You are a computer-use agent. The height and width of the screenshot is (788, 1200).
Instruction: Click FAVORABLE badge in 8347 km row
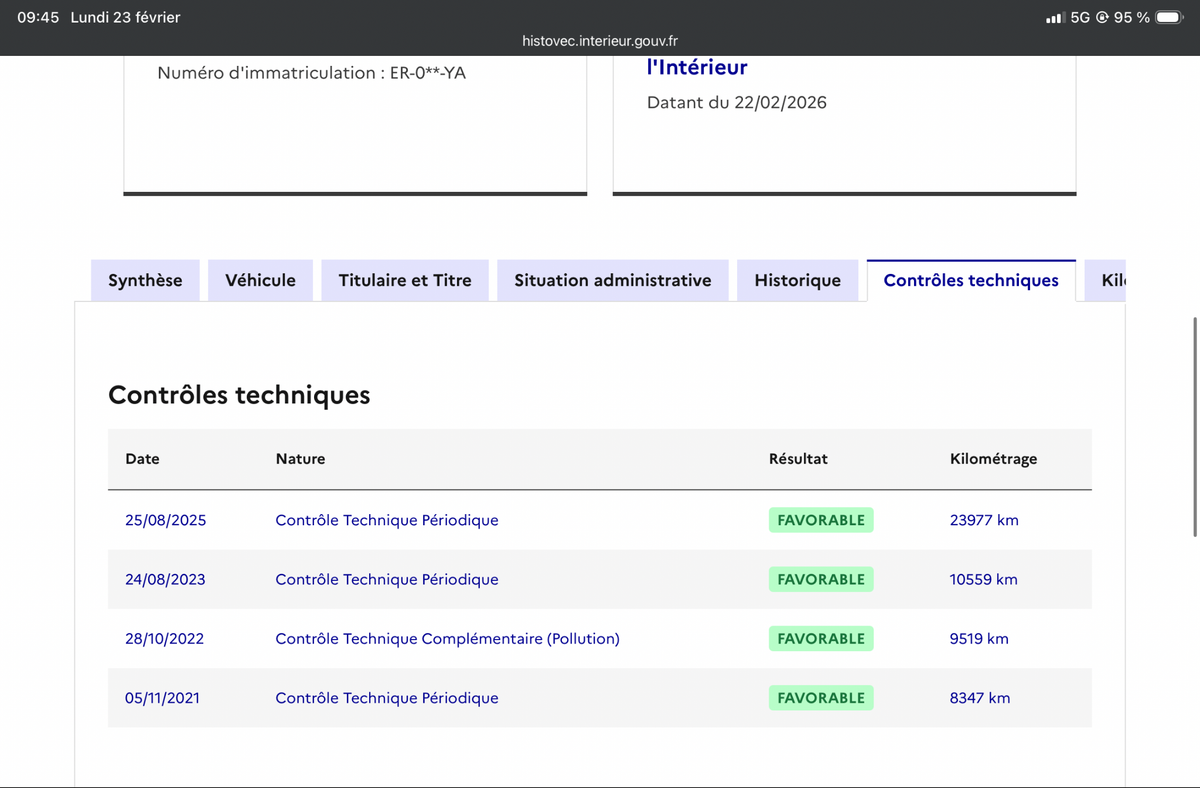[x=821, y=698]
